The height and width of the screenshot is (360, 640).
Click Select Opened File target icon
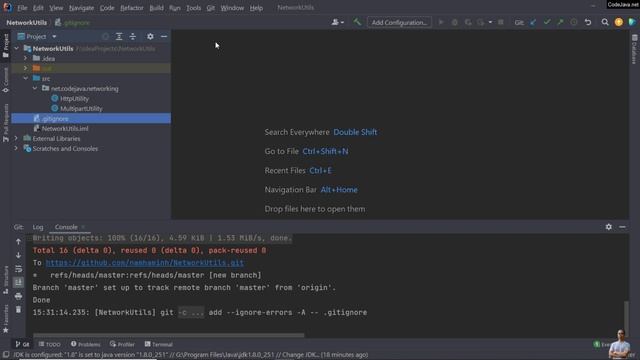pos(105,37)
